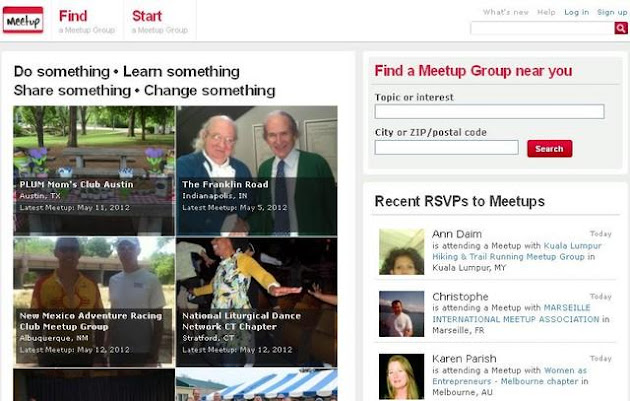Click the magnifier search icon in header
The image size is (630, 401).
(x=621, y=28)
